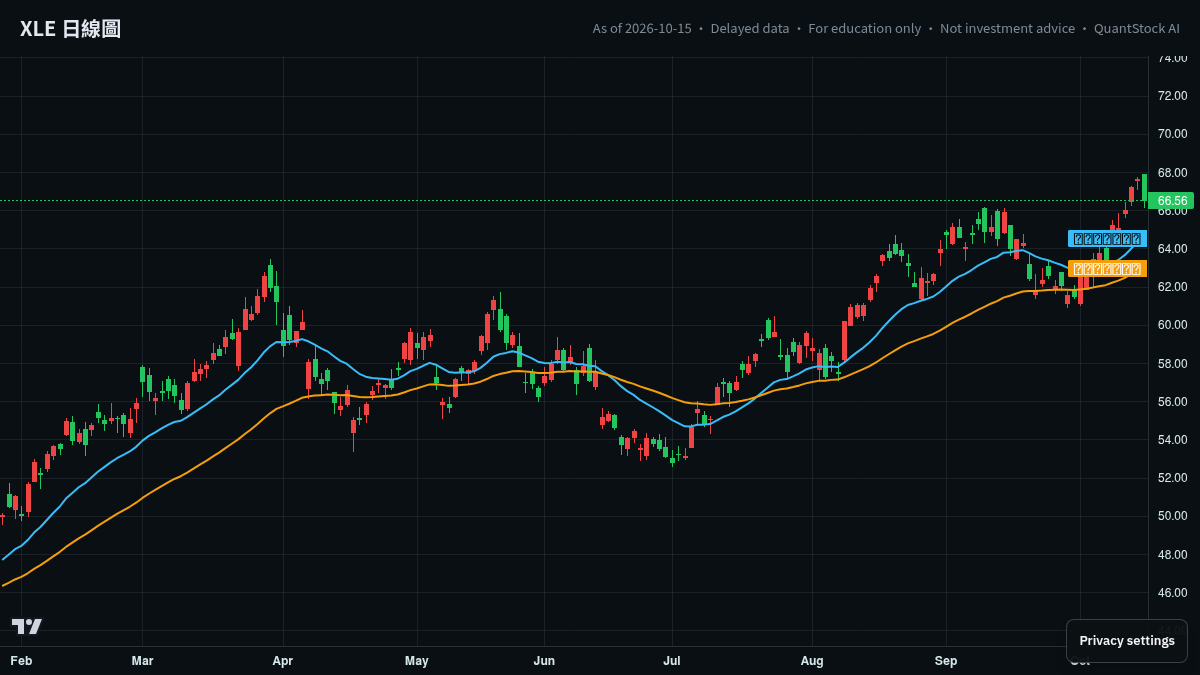Select the green 66.56 current price tag
The height and width of the screenshot is (675, 1200).
click(x=1171, y=201)
